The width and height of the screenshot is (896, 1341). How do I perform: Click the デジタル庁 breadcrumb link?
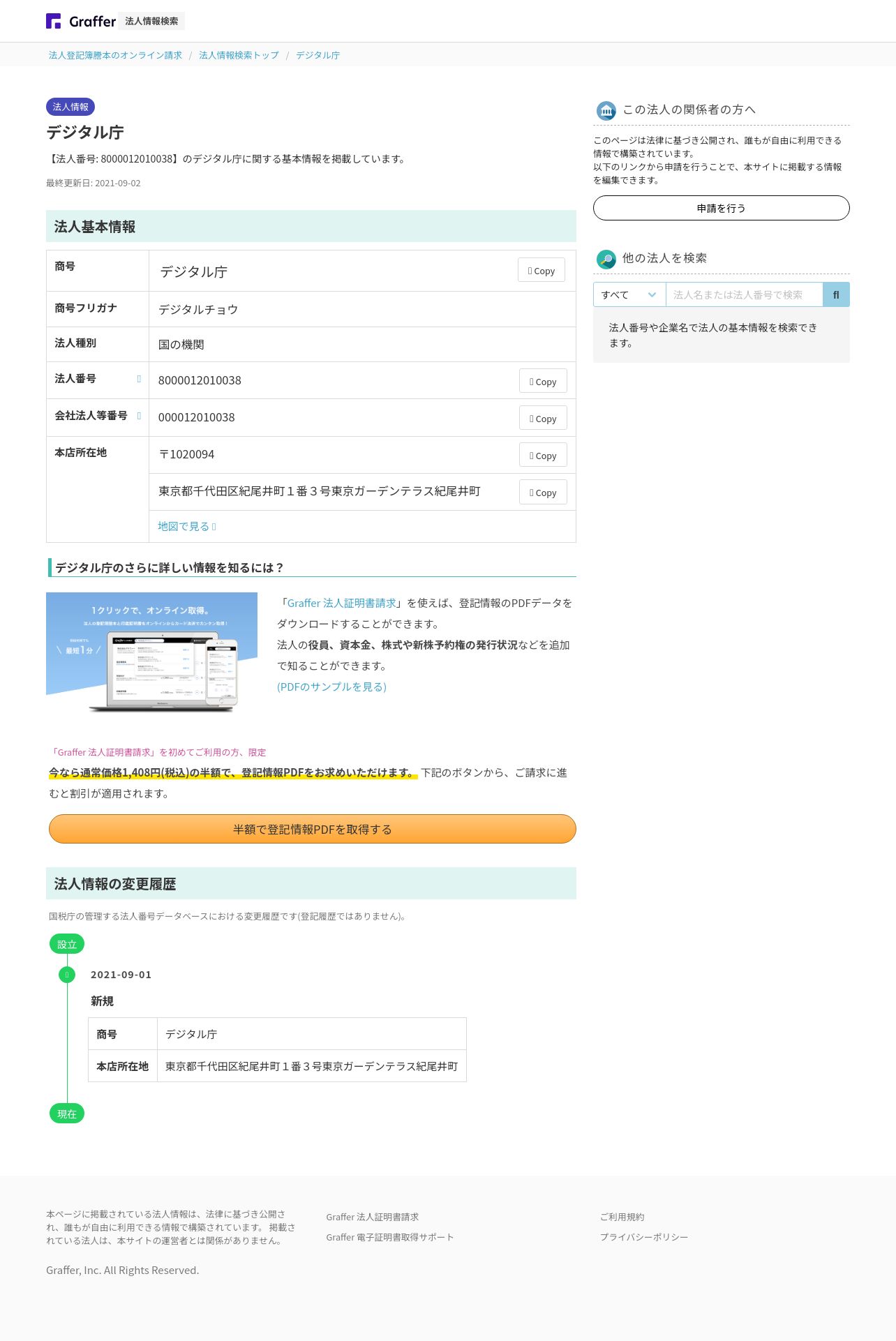[x=318, y=55]
